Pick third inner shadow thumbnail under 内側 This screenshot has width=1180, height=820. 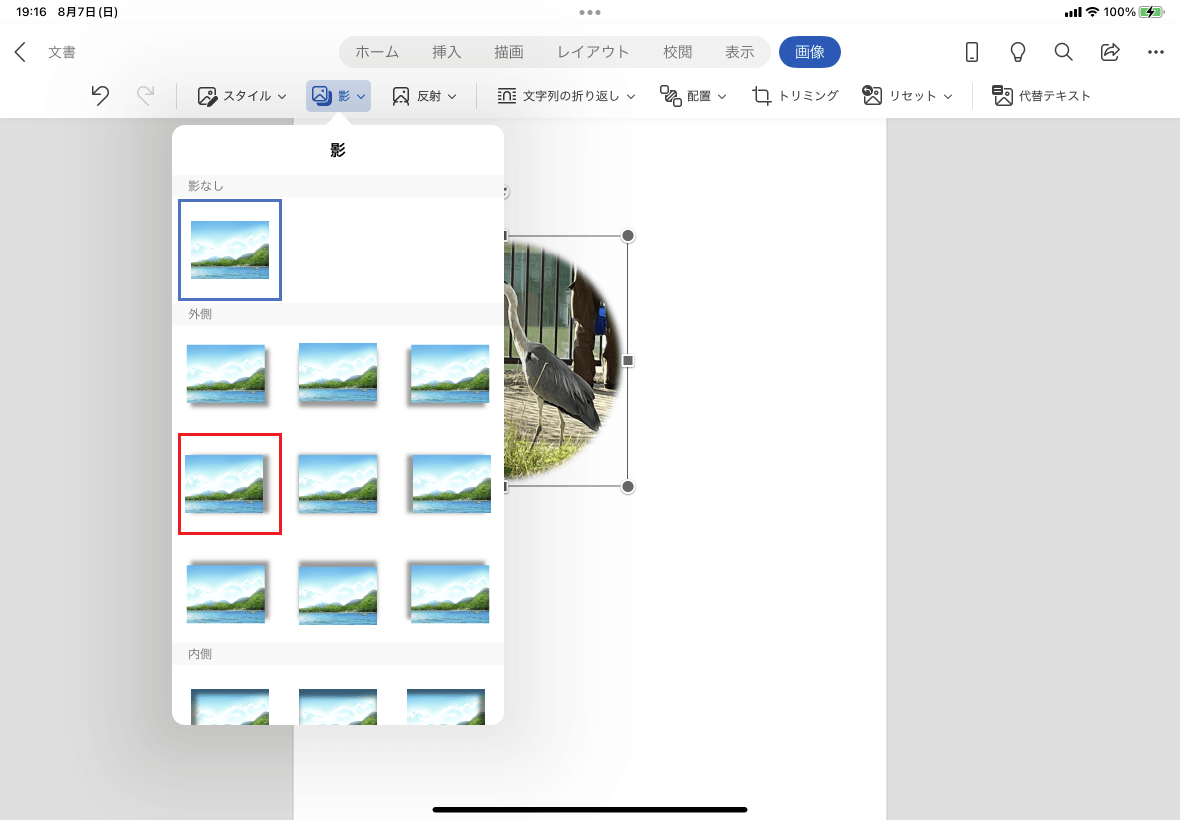click(x=446, y=706)
